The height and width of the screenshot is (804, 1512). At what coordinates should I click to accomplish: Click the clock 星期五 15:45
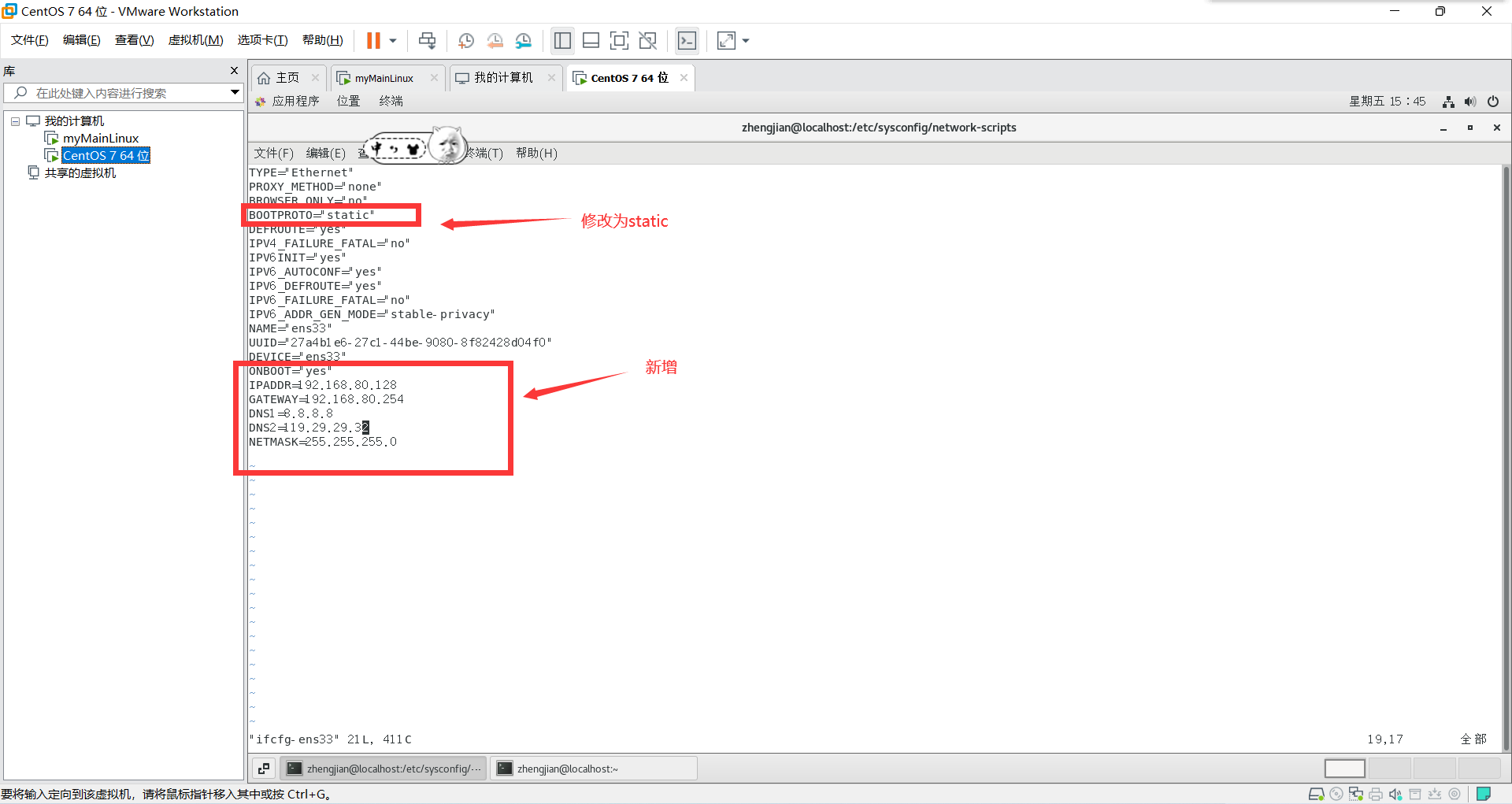1388,101
